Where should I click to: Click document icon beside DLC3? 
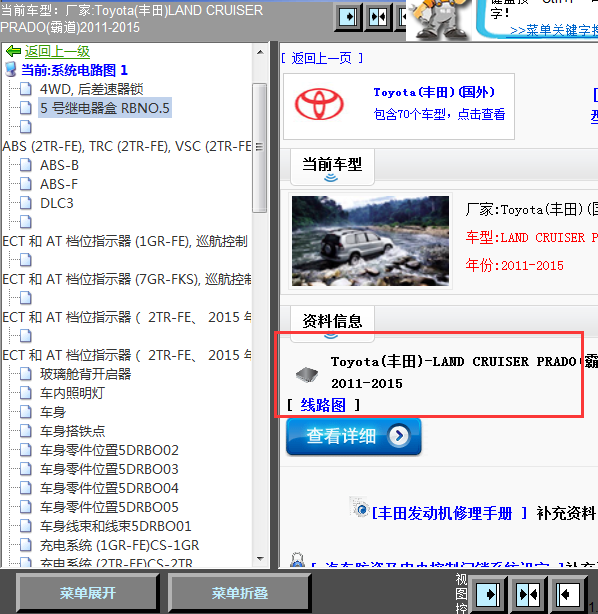tap(26, 203)
